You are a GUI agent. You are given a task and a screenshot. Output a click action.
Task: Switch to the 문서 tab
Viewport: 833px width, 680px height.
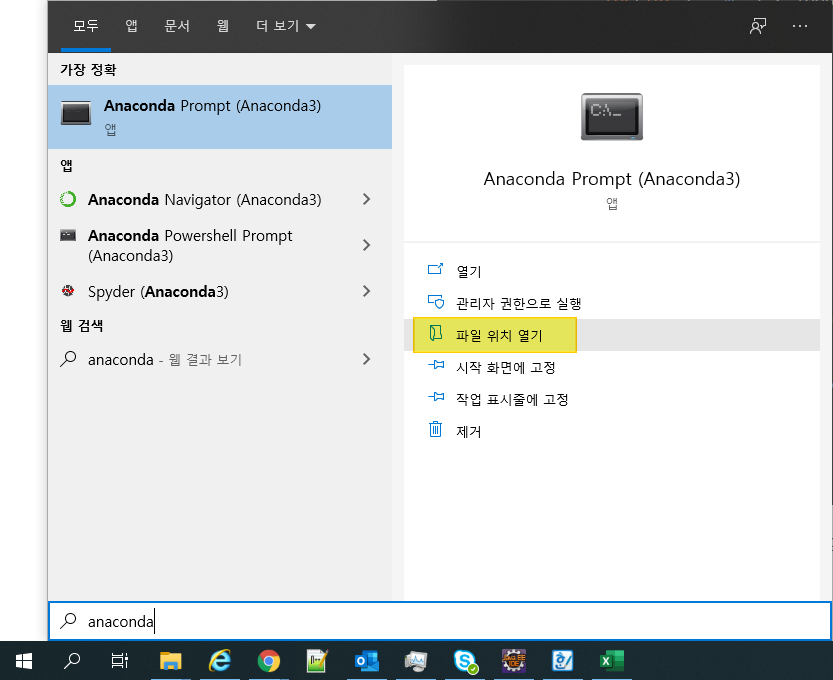(x=177, y=26)
